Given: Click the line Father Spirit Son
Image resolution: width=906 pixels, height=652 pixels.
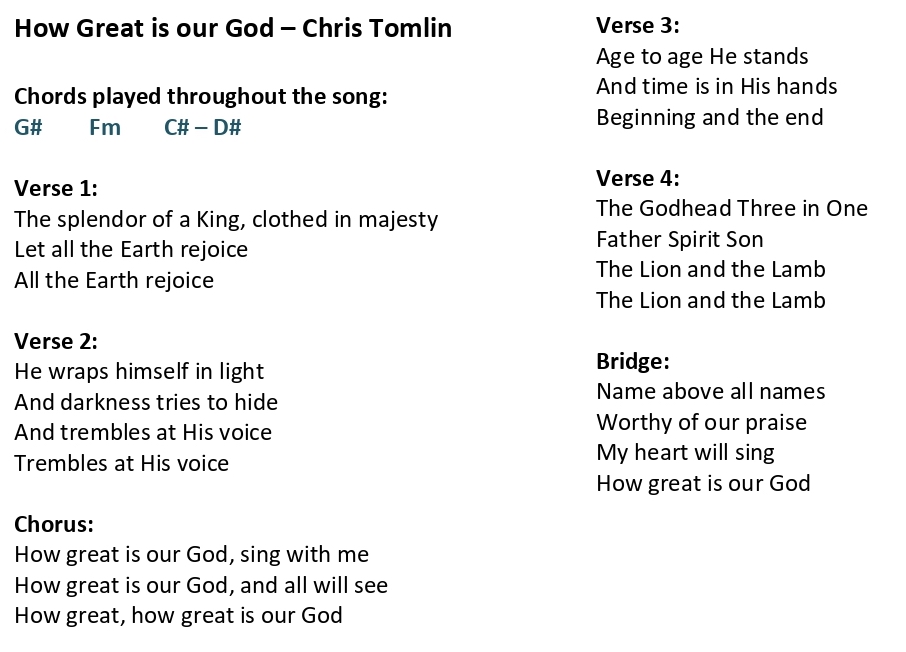Looking at the screenshot, I should point(680,240).
